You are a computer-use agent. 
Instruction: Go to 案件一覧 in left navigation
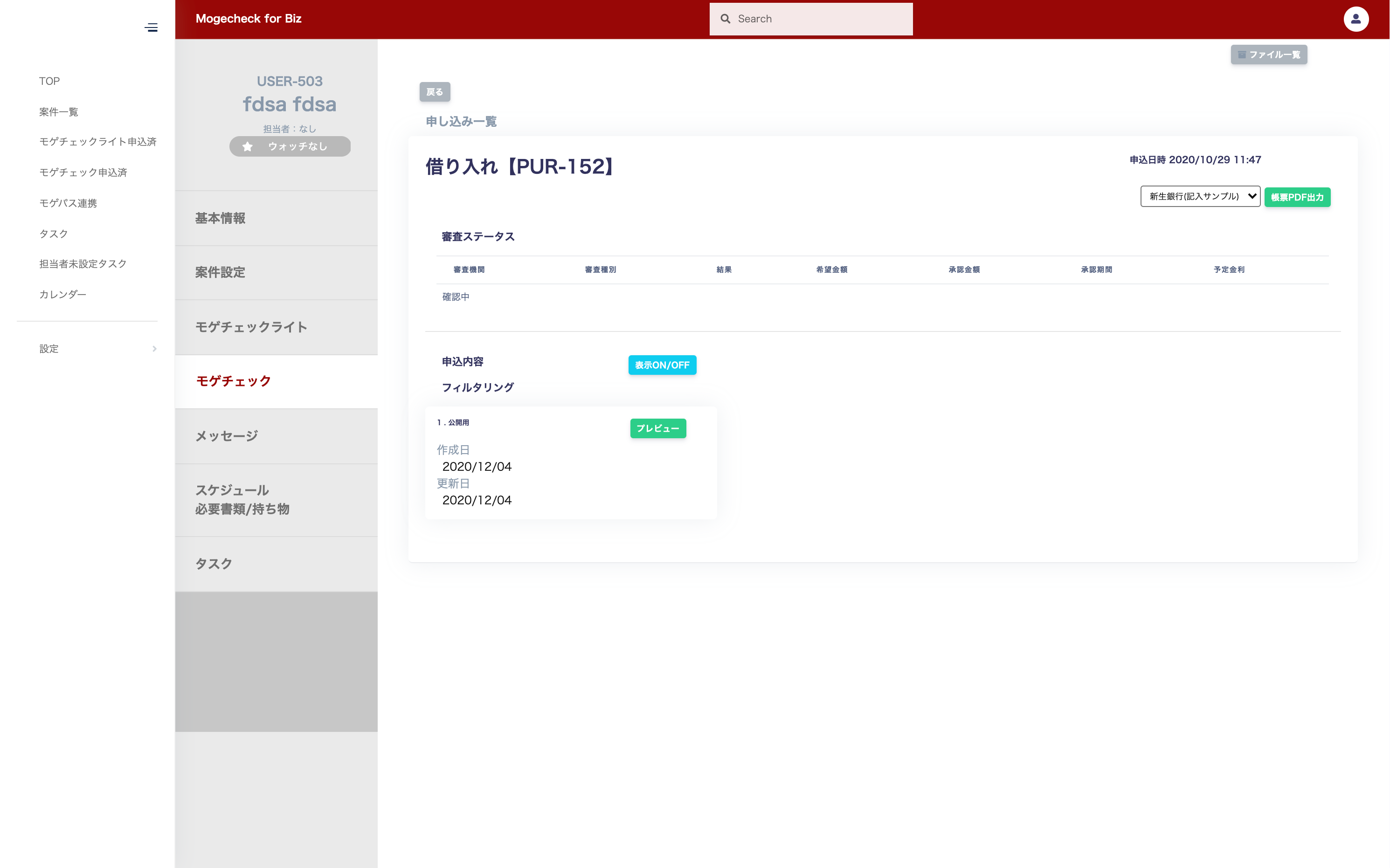tap(59, 111)
